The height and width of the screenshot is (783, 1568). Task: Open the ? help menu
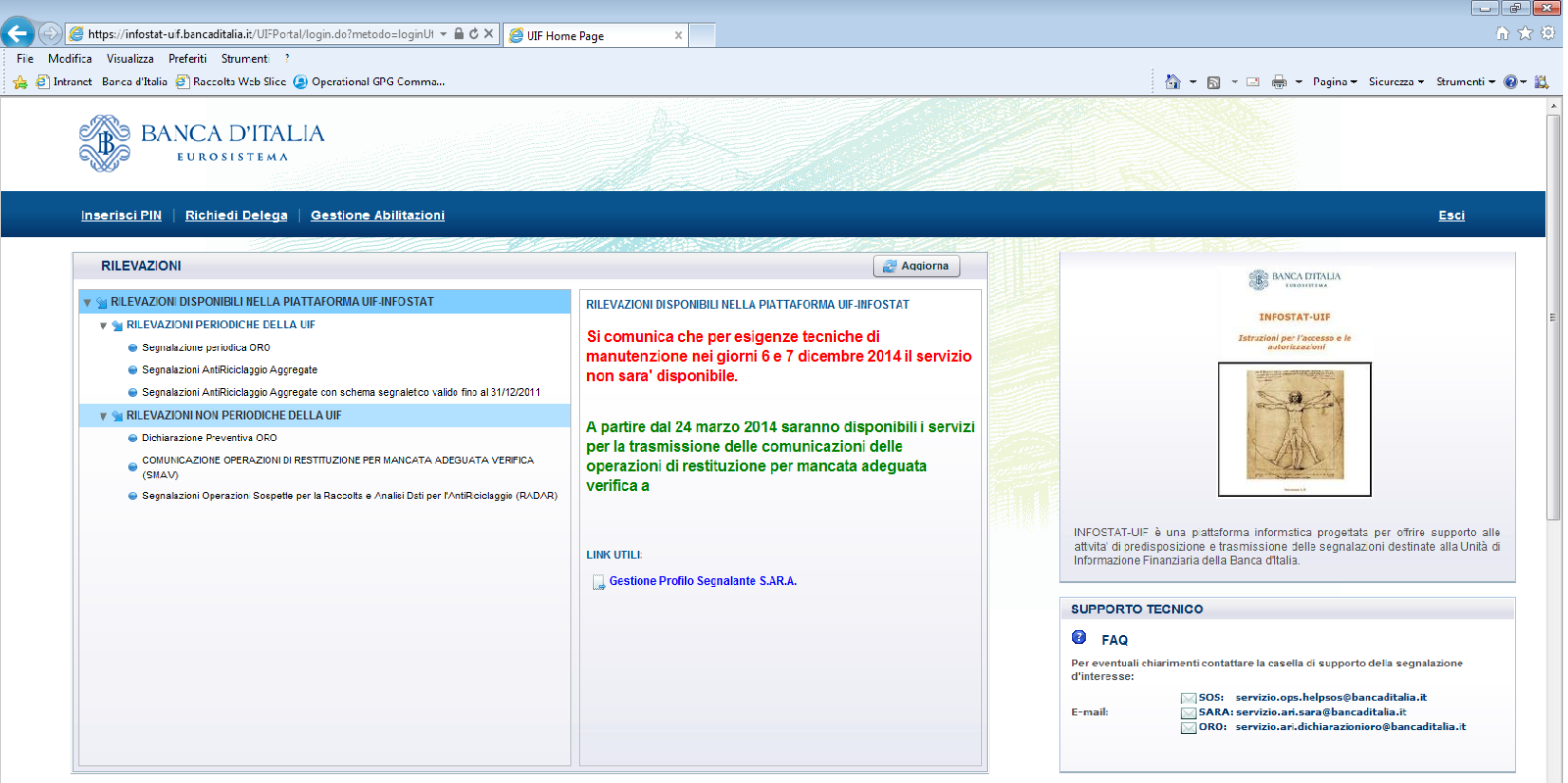pos(287,59)
